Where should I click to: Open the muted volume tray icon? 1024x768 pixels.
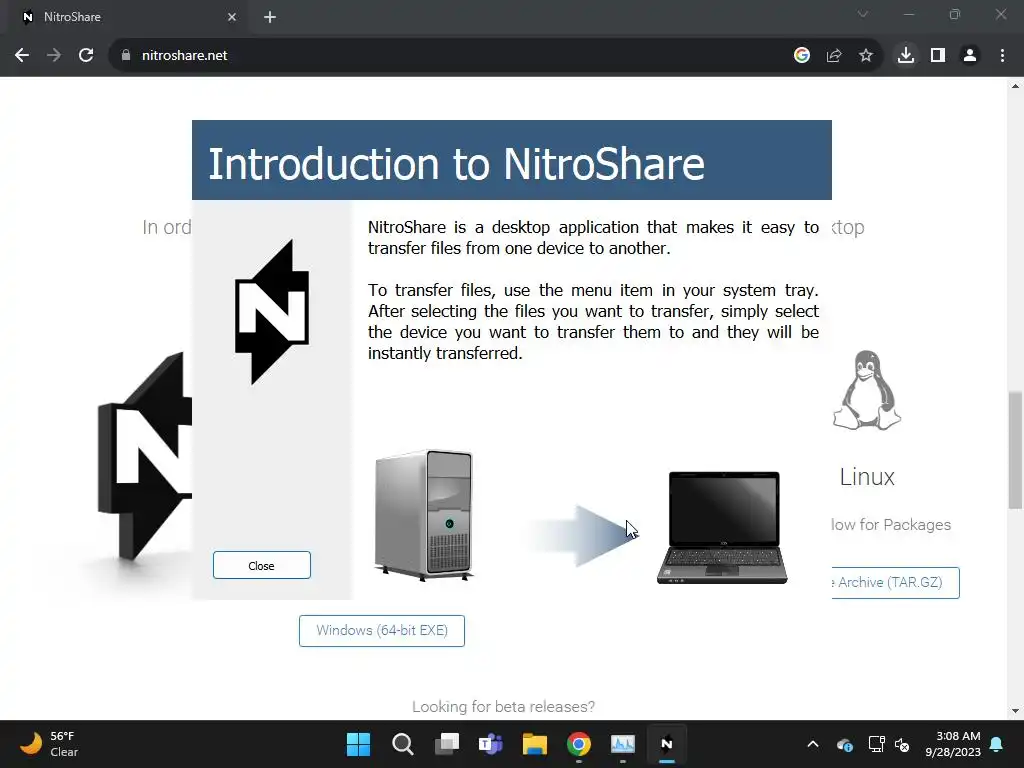(903, 744)
